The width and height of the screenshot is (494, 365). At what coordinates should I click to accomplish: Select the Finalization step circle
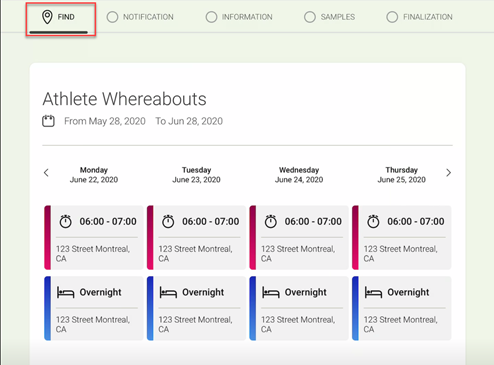tap(392, 17)
